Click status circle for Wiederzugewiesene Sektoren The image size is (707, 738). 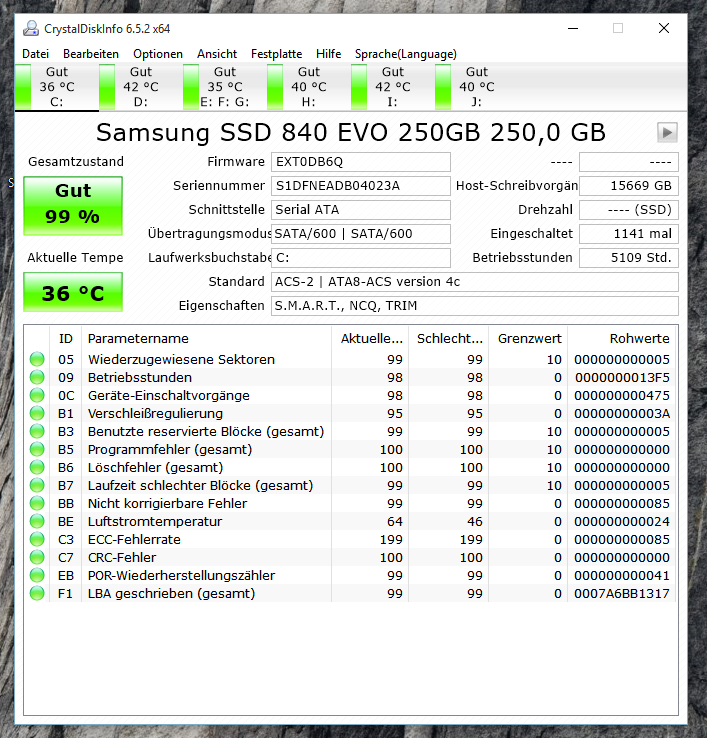point(37,360)
